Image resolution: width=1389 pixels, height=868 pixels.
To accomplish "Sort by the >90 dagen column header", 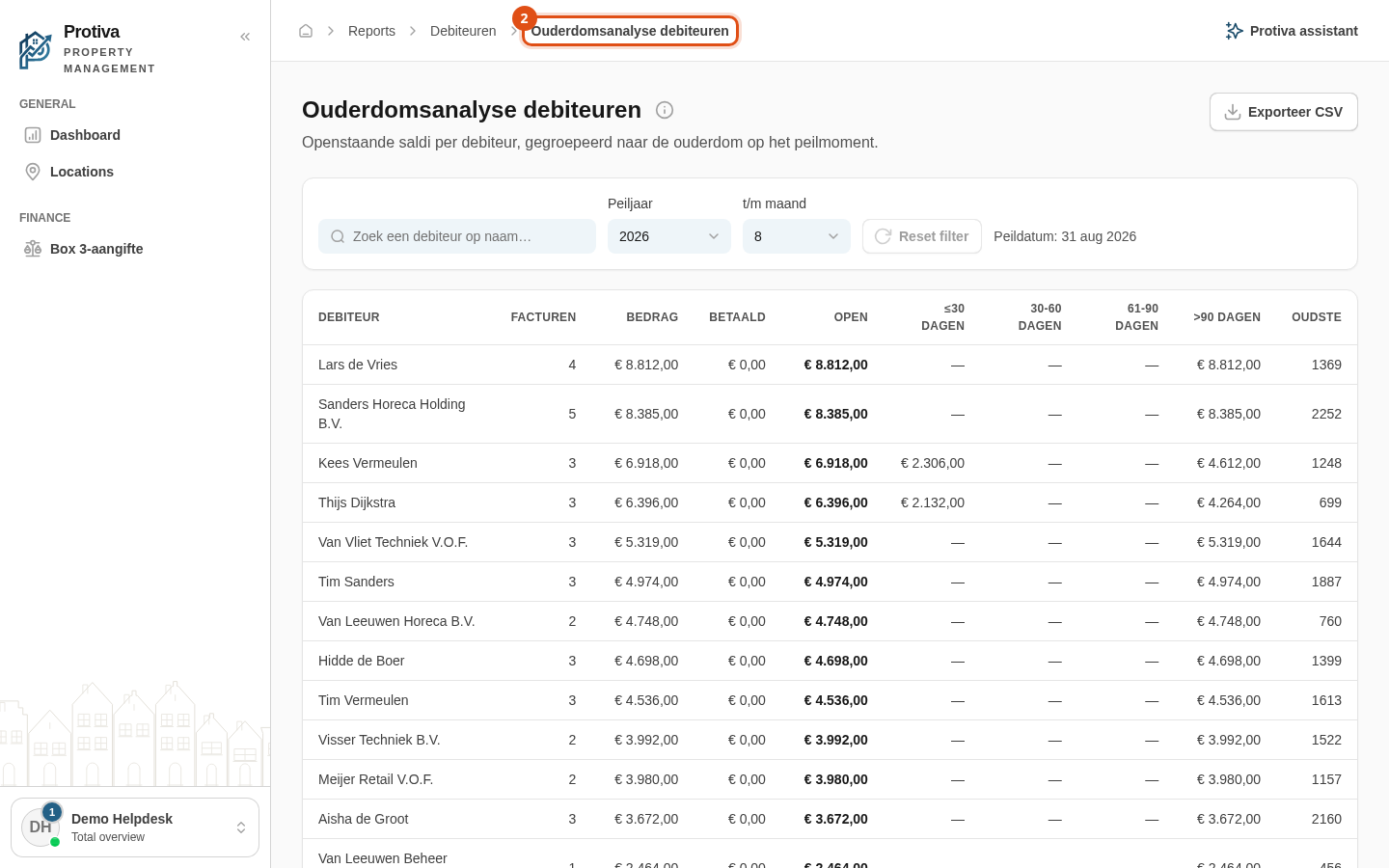I will [1227, 317].
